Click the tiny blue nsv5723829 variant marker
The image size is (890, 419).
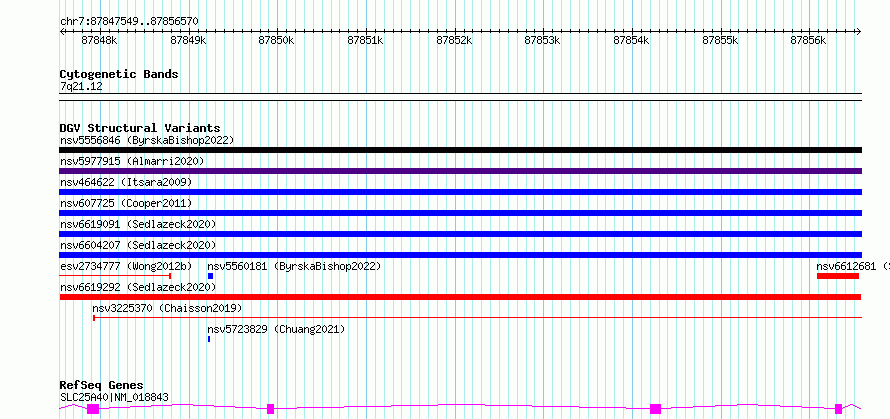[x=209, y=339]
